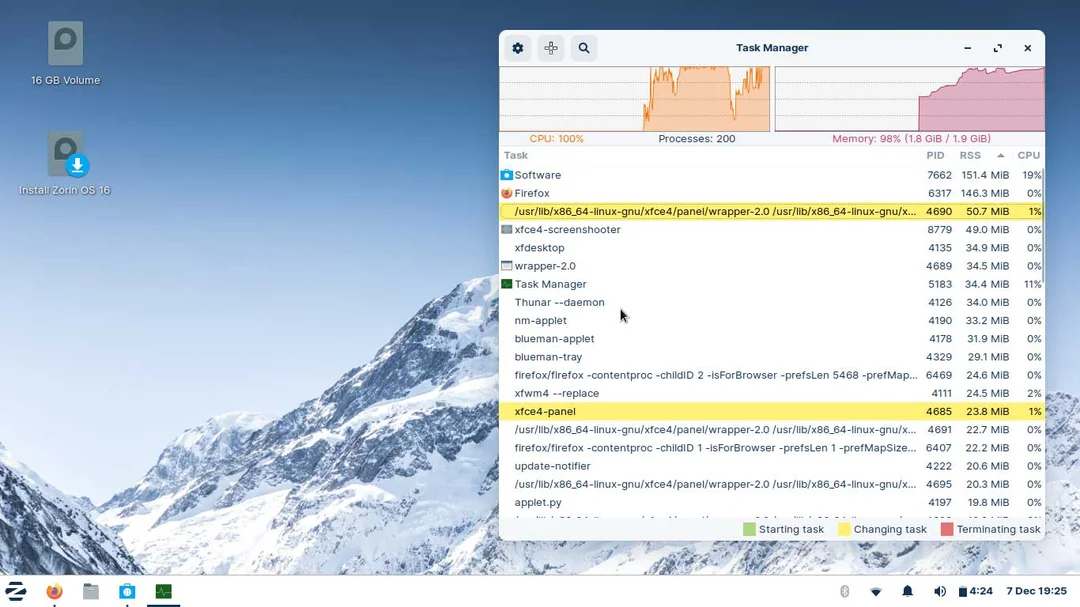
Task: Open the 16 GB Volume desktop icon
Action: (x=65, y=54)
